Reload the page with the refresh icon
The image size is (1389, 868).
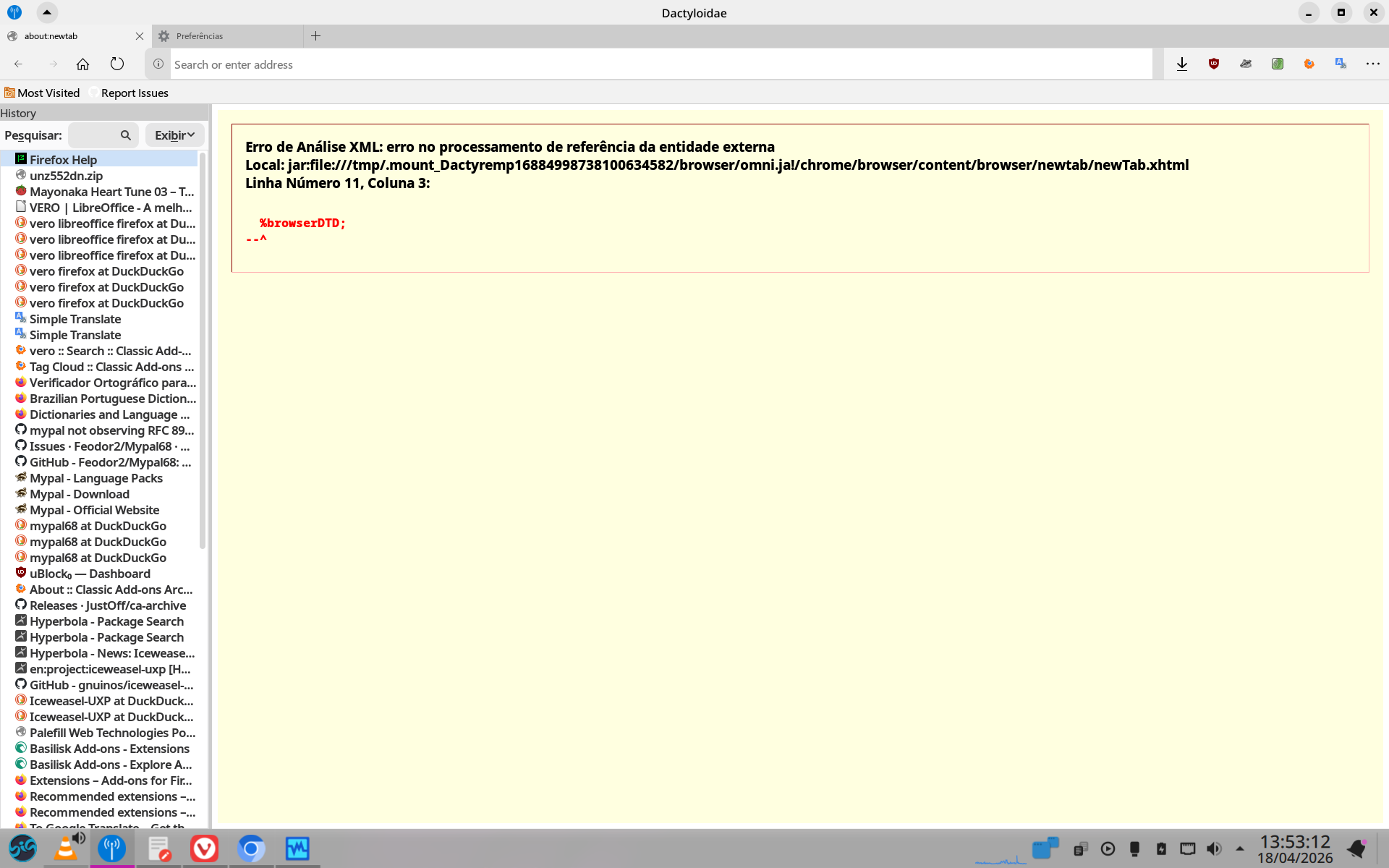pos(117,64)
